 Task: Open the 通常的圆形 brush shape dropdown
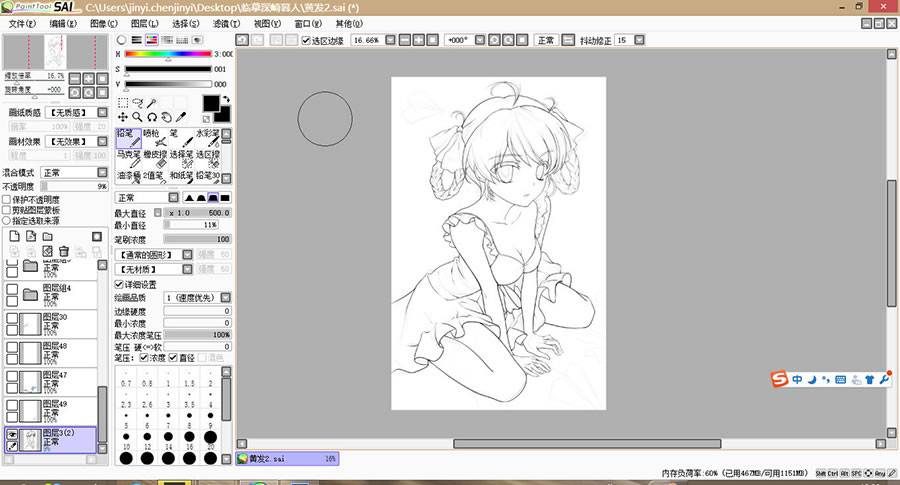tap(187, 254)
